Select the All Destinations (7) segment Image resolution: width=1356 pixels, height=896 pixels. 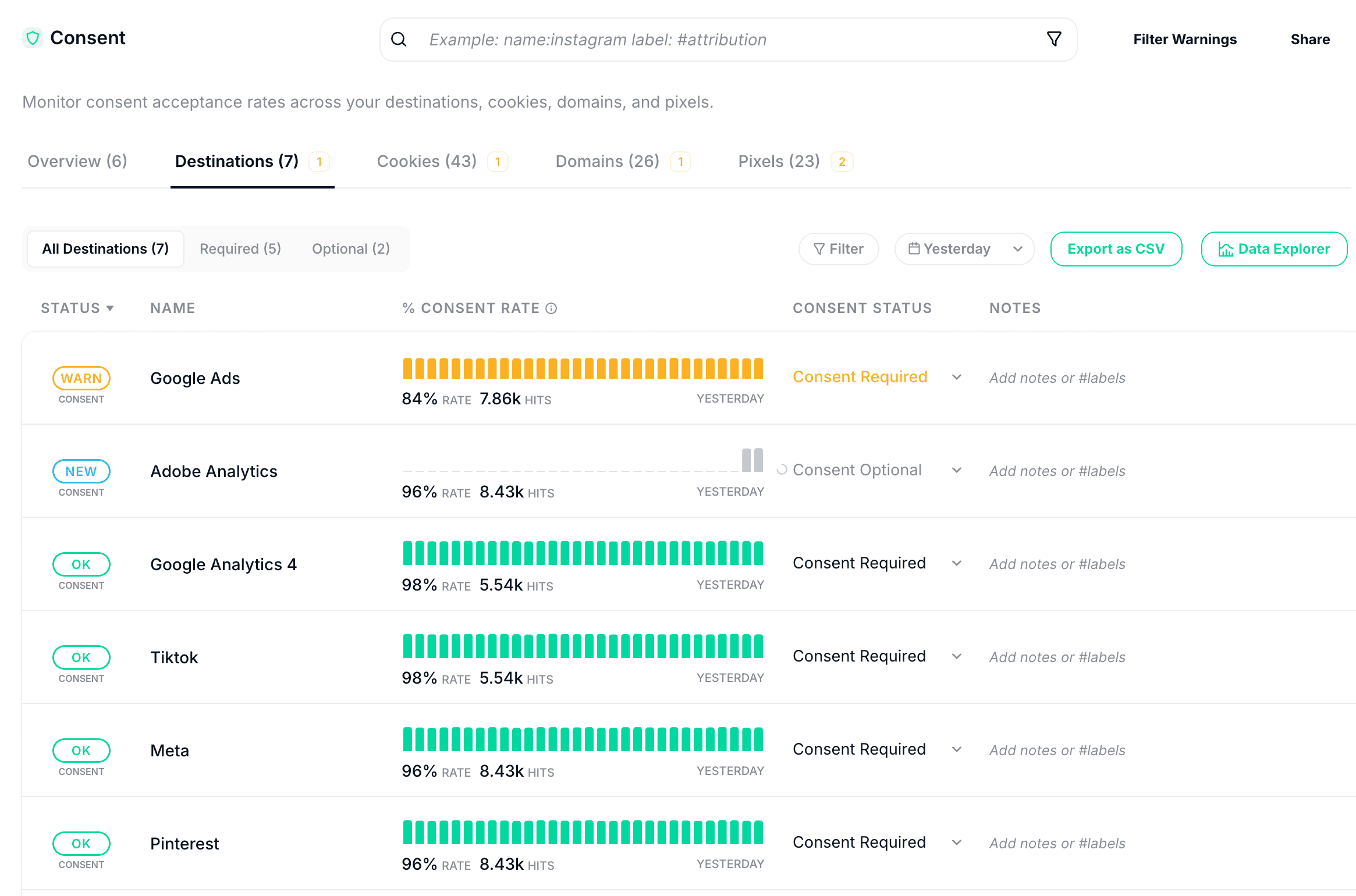[x=105, y=249]
